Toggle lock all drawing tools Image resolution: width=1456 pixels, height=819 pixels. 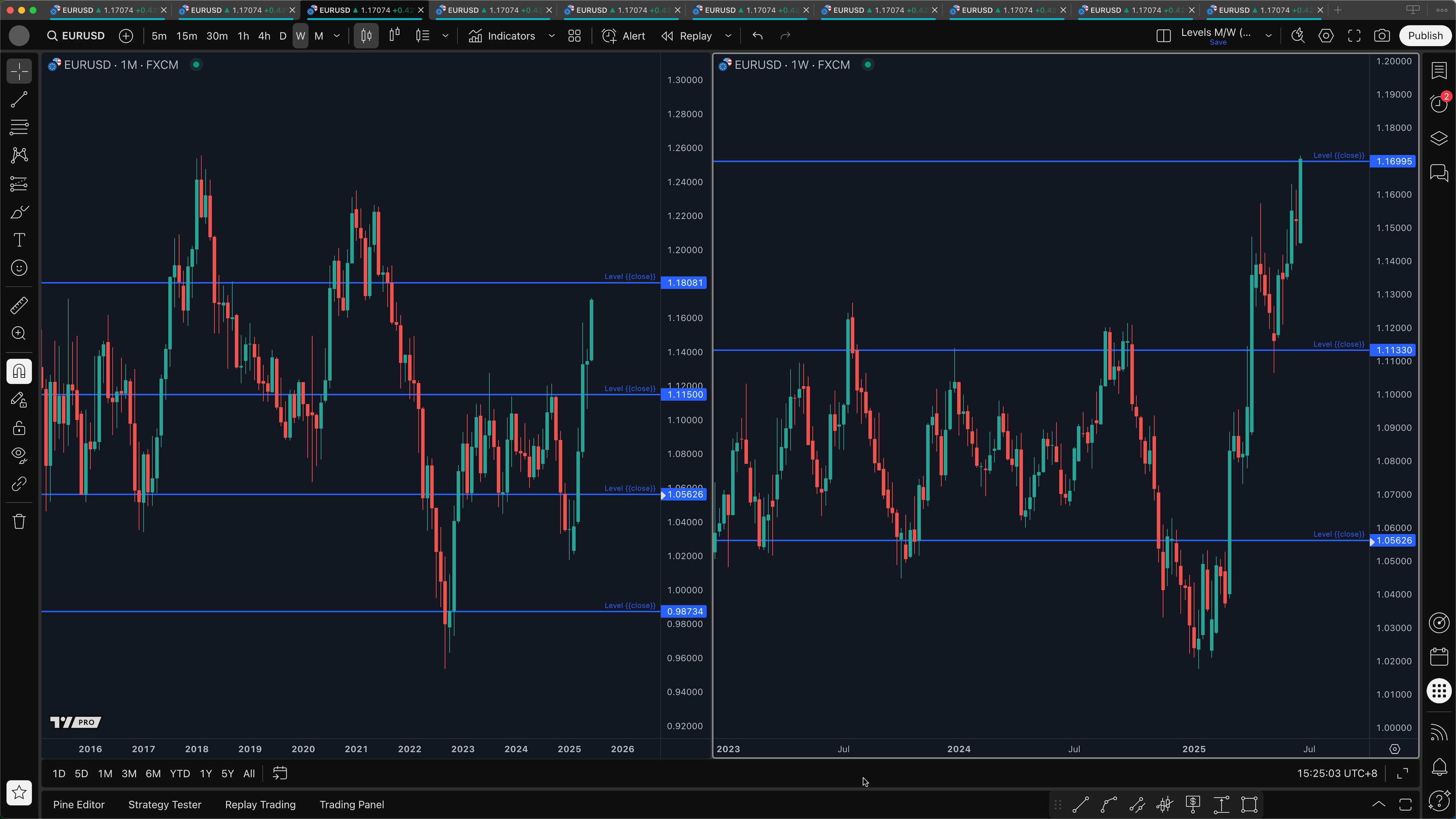[19, 428]
